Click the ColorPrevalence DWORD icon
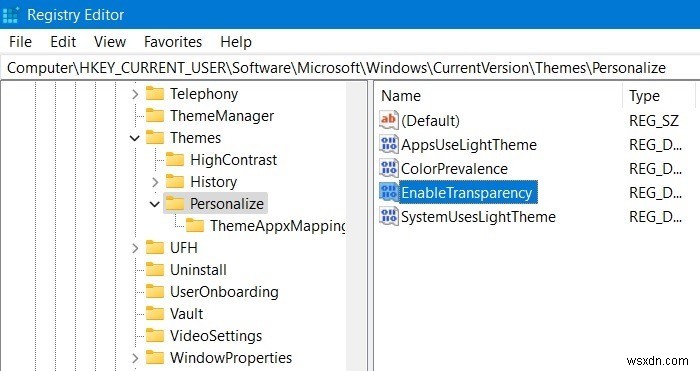 388,168
